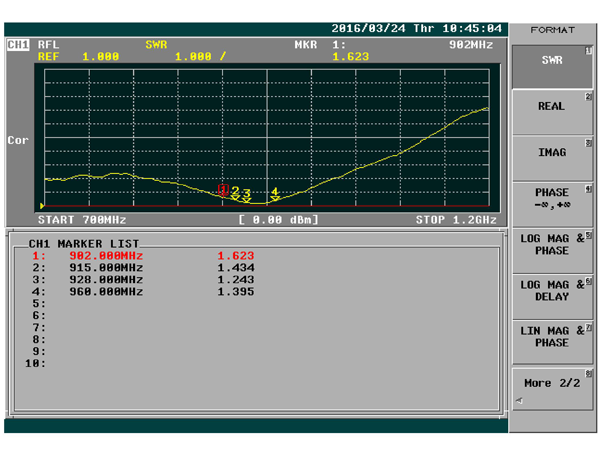Click empty marker slot 10
This screenshot has width=600, height=456.
[35, 363]
